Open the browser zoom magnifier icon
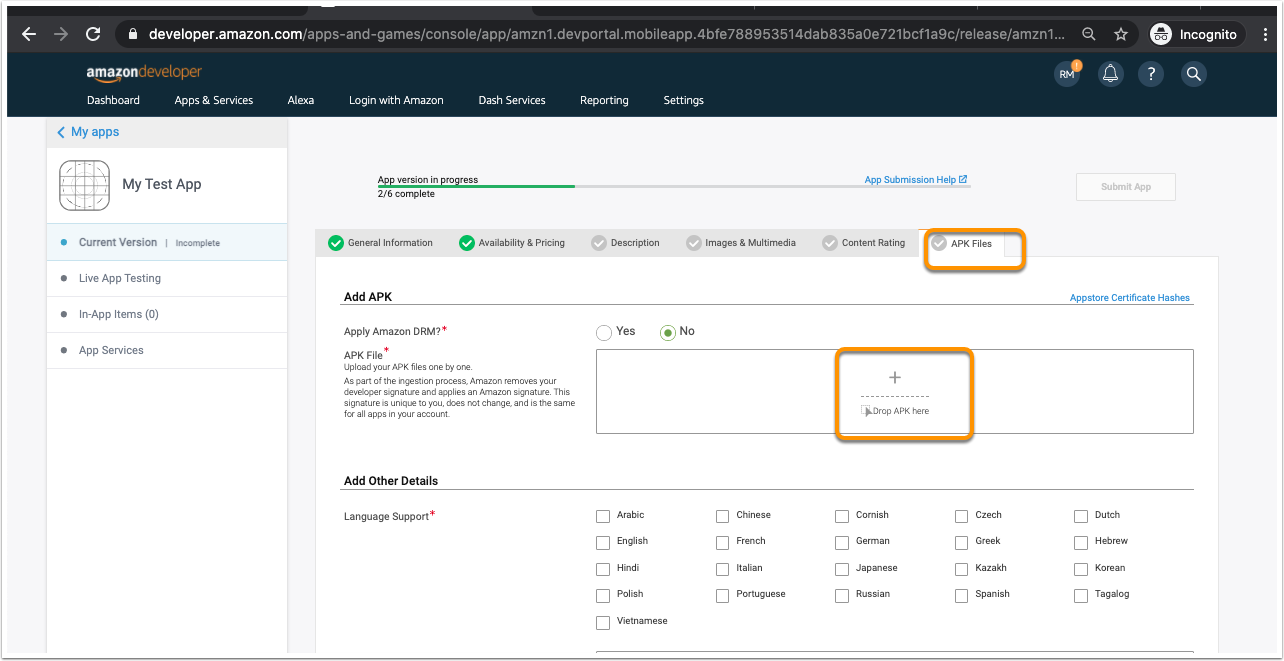Viewport: 1284px width, 661px height. point(1089,34)
